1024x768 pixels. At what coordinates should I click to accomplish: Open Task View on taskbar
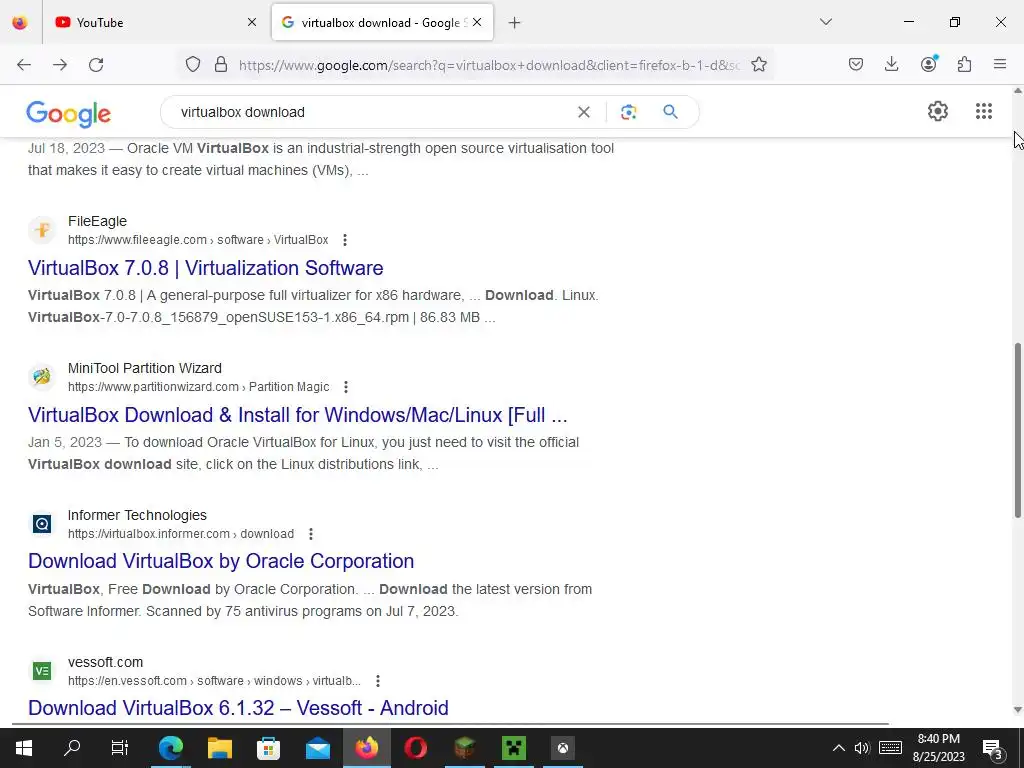[120, 748]
